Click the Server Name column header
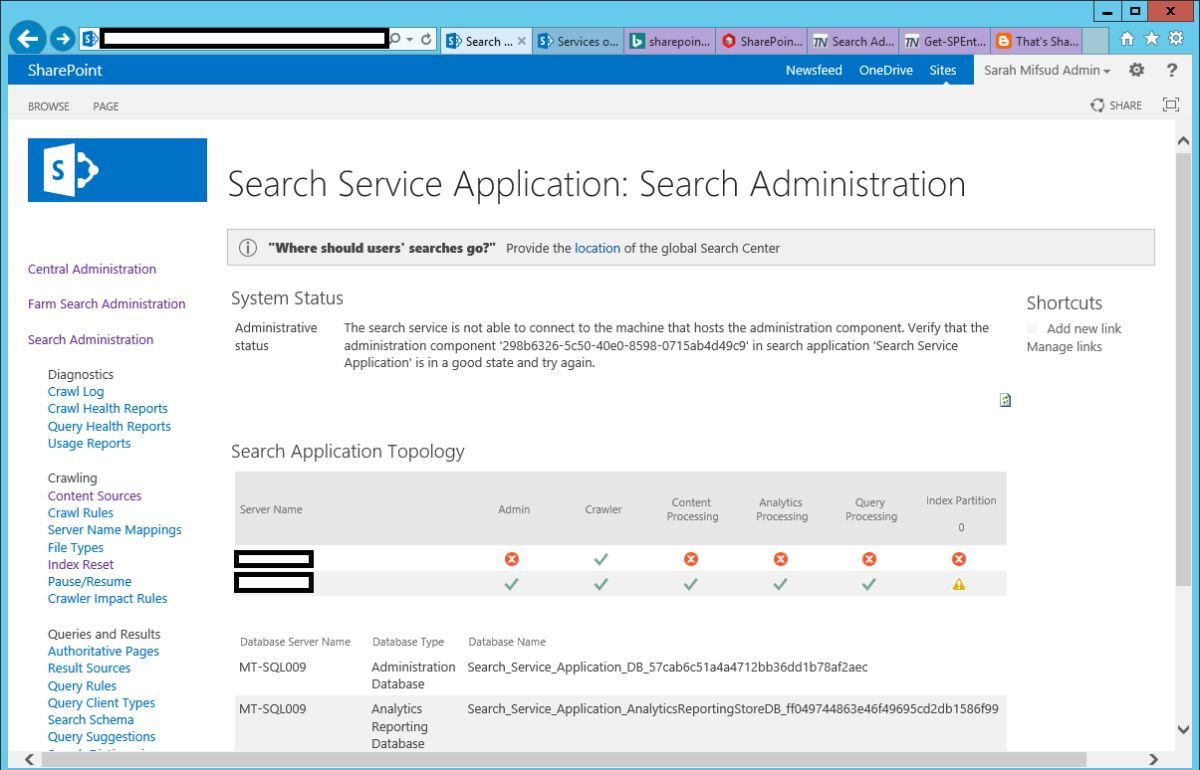 click(x=271, y=510)
